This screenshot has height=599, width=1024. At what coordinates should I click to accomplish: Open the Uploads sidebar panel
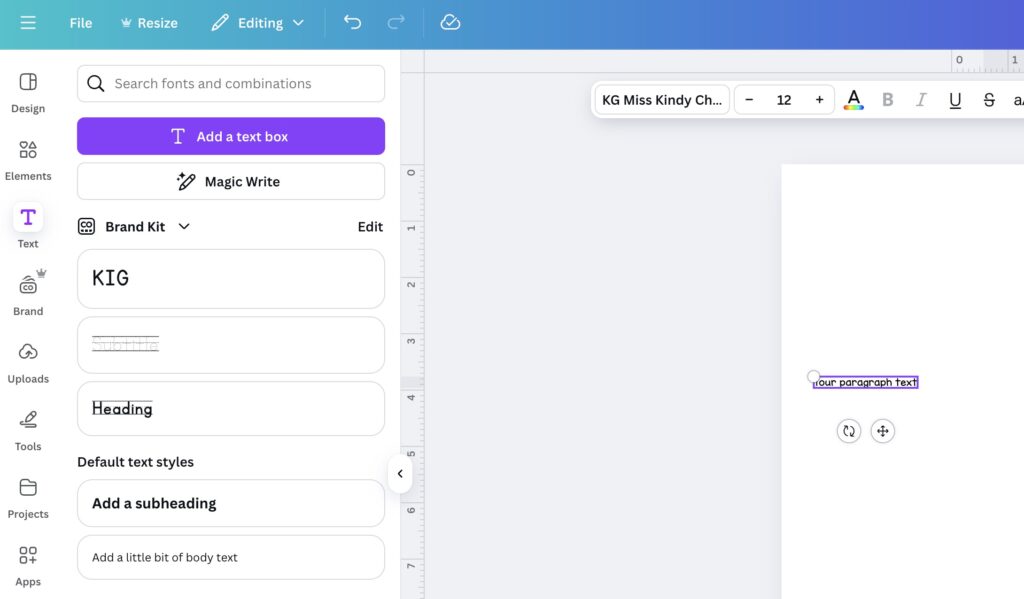28,362
